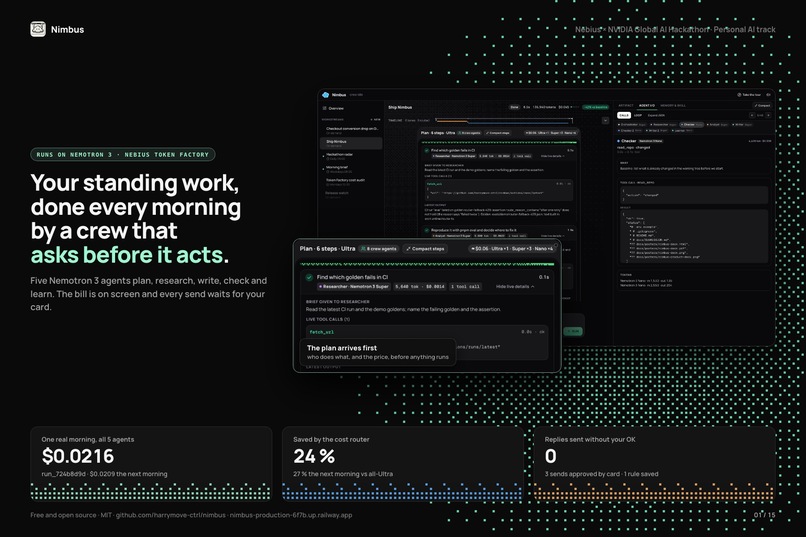Screen dimensions: 806x537
Task: Click the timeline bar in the app window
Action: 504,121
